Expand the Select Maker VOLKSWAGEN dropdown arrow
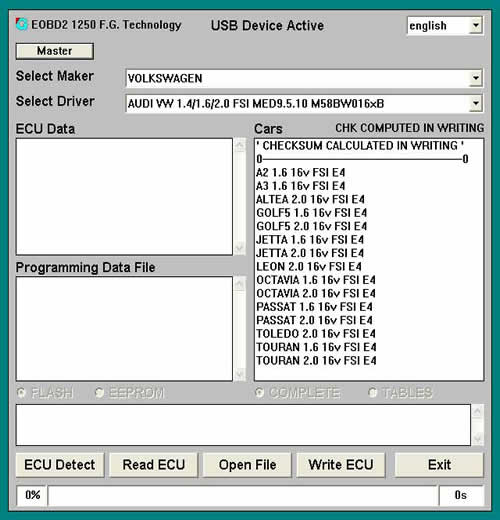This screenshot has height=520, width=500. pyautogui.click(x=476, y=78)
